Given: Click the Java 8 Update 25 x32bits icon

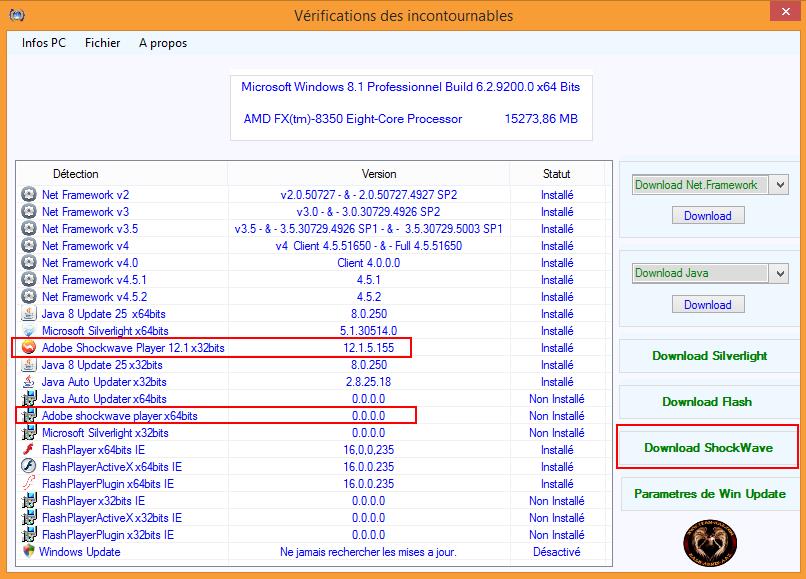Looking at the screenshot, I should (29, 365).
